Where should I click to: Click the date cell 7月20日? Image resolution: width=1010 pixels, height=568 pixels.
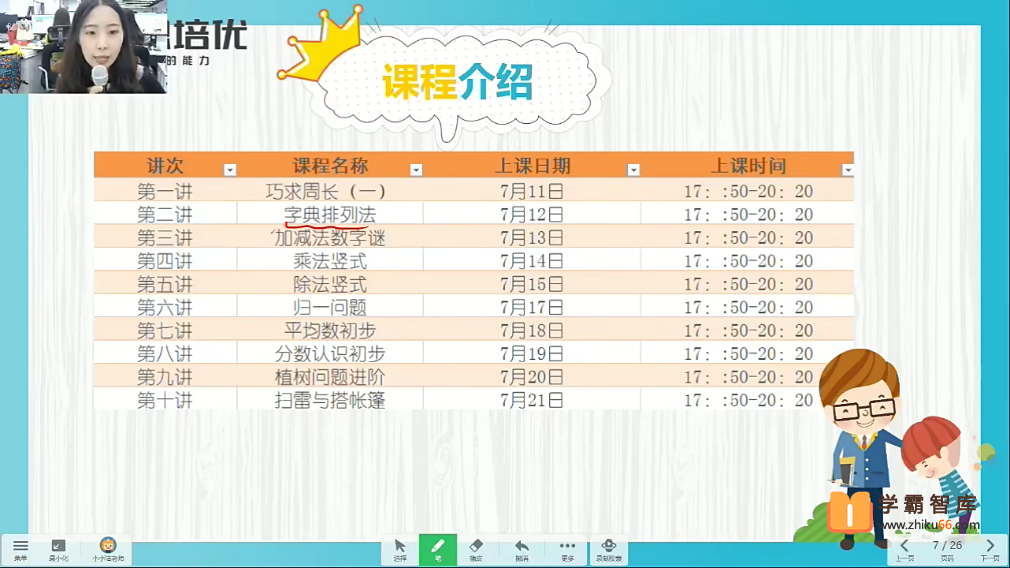click(x=532, y=377)
